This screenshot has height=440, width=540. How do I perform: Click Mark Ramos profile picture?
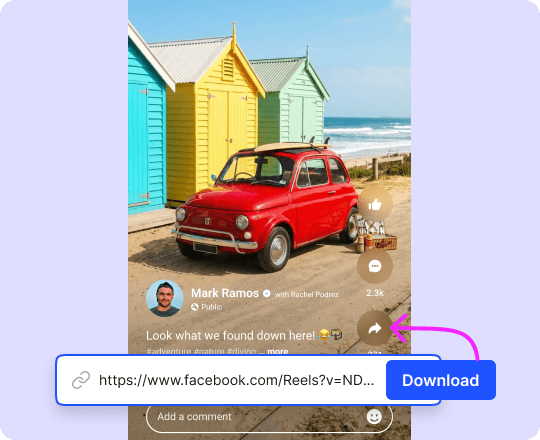point(165,298)
